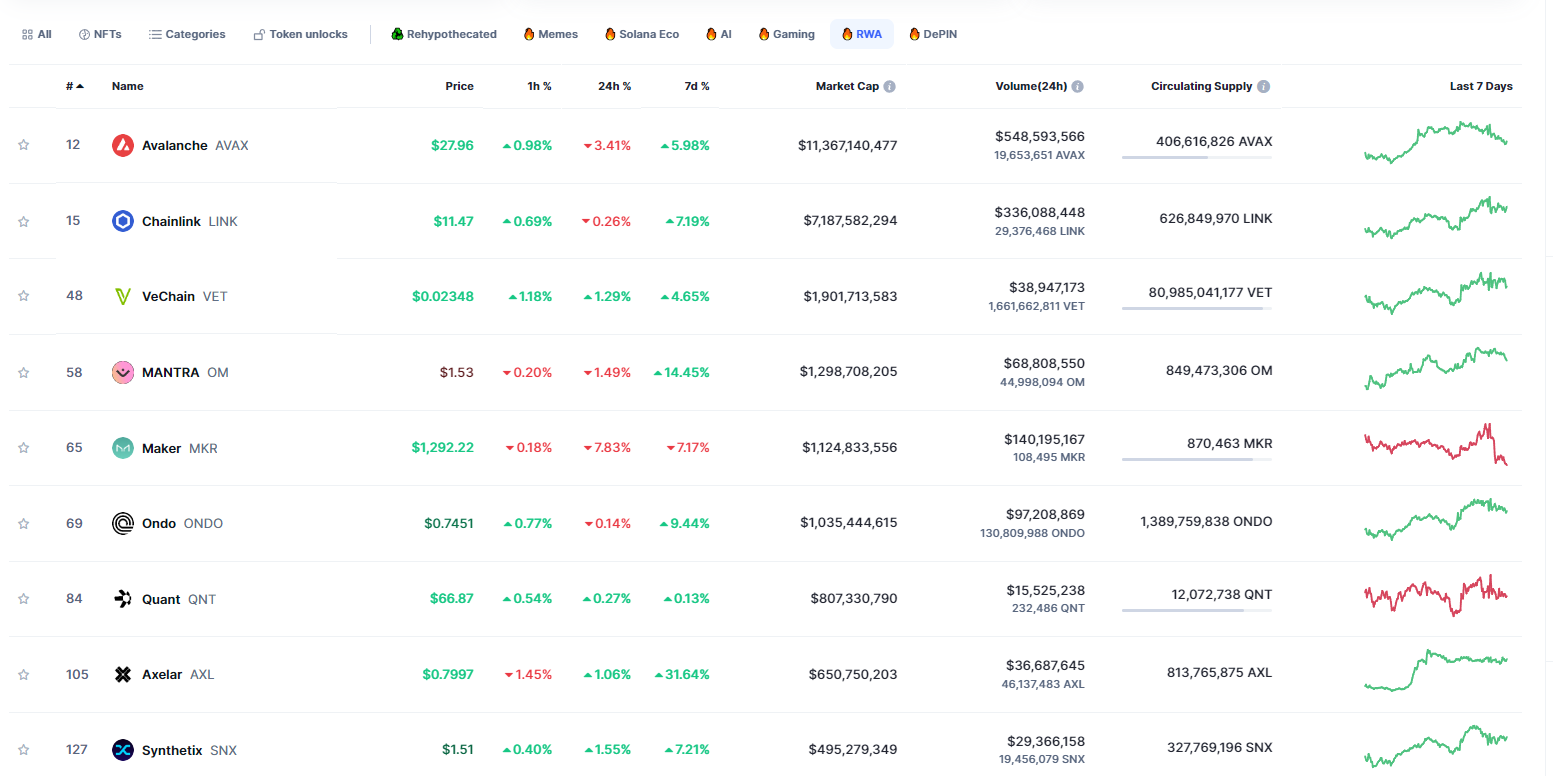
Task: Sort by 24h % column
Action: click(614, 86)
